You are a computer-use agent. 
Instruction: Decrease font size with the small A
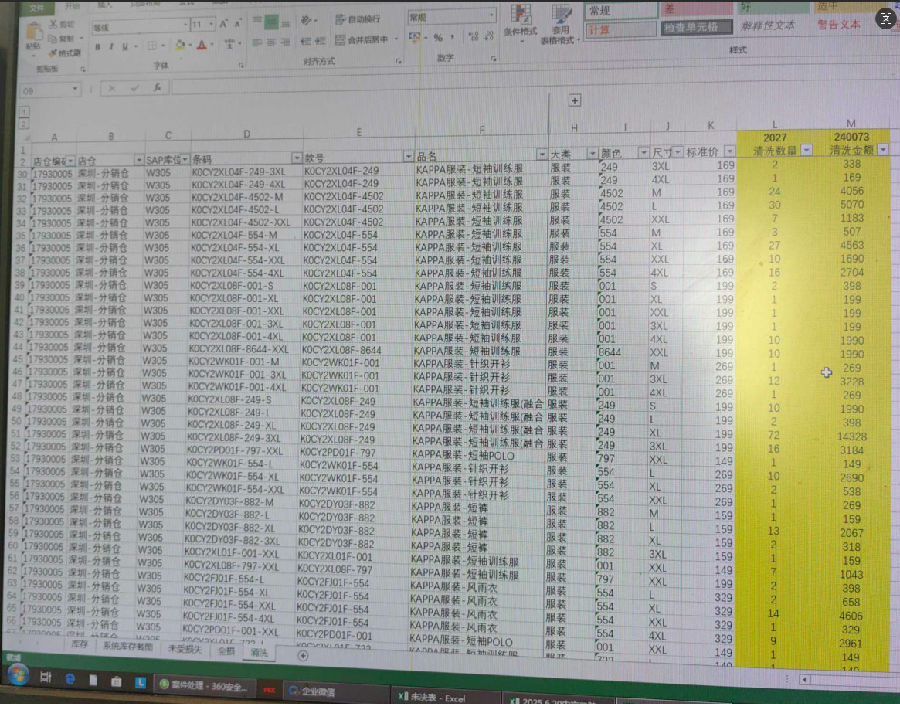tap(238, 24)
